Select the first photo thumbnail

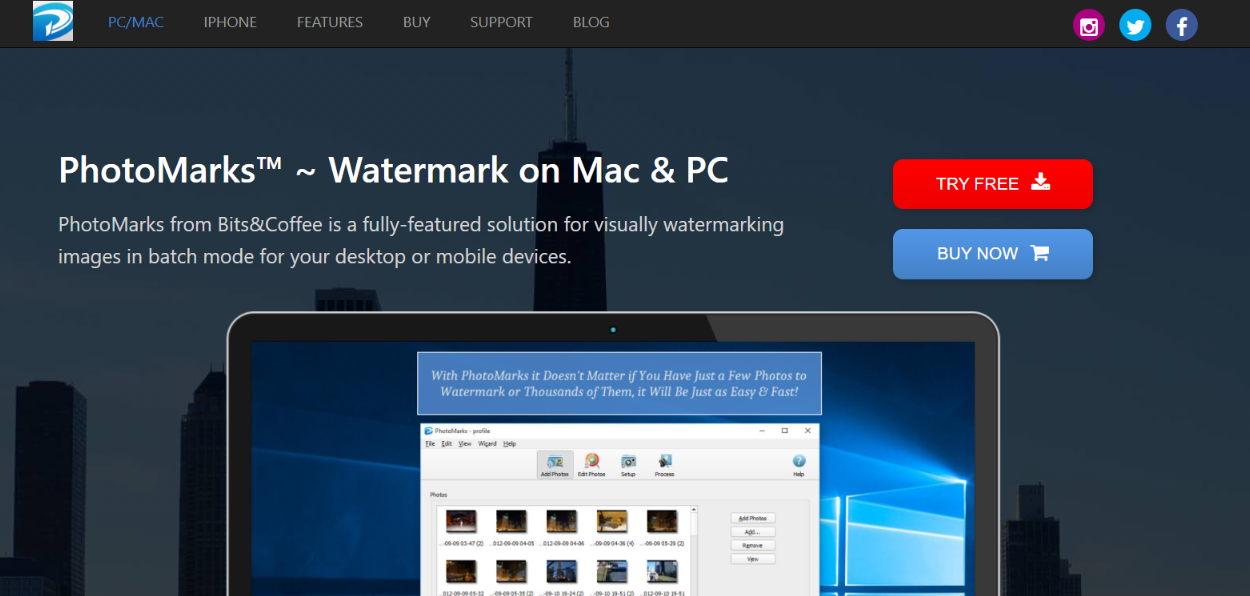tap(461, 522)
